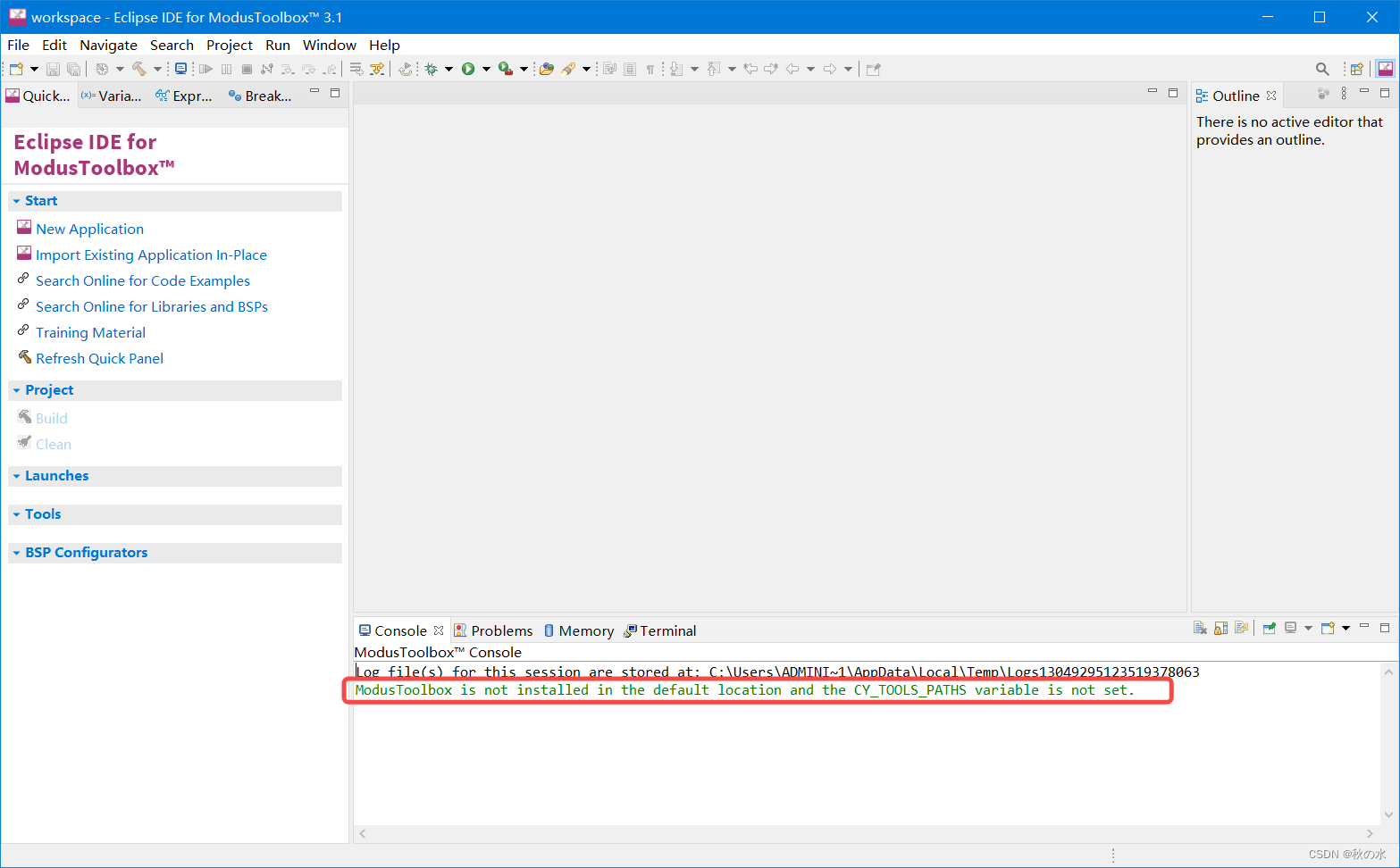This screenshot has width=1400, height=868.
Task: Click the Save toolbar icon
Action: [x=53, y=69]
